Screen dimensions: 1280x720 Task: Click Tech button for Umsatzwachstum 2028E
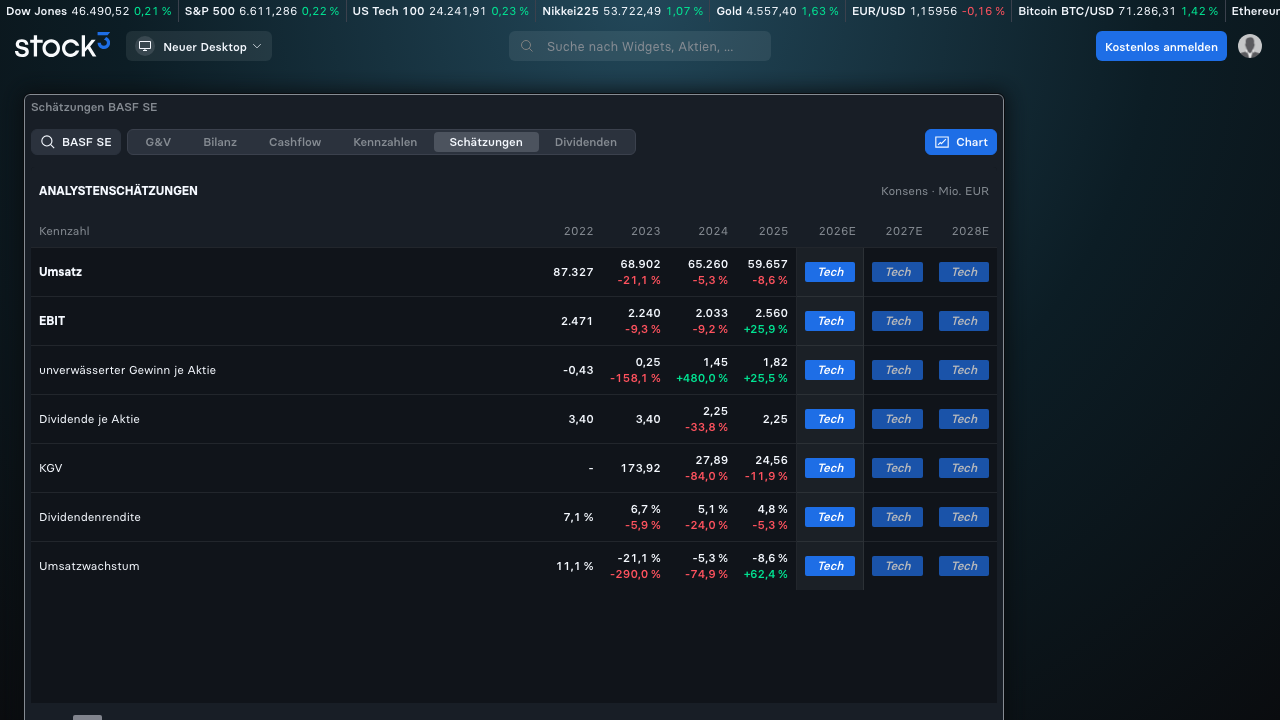[964, 566]
